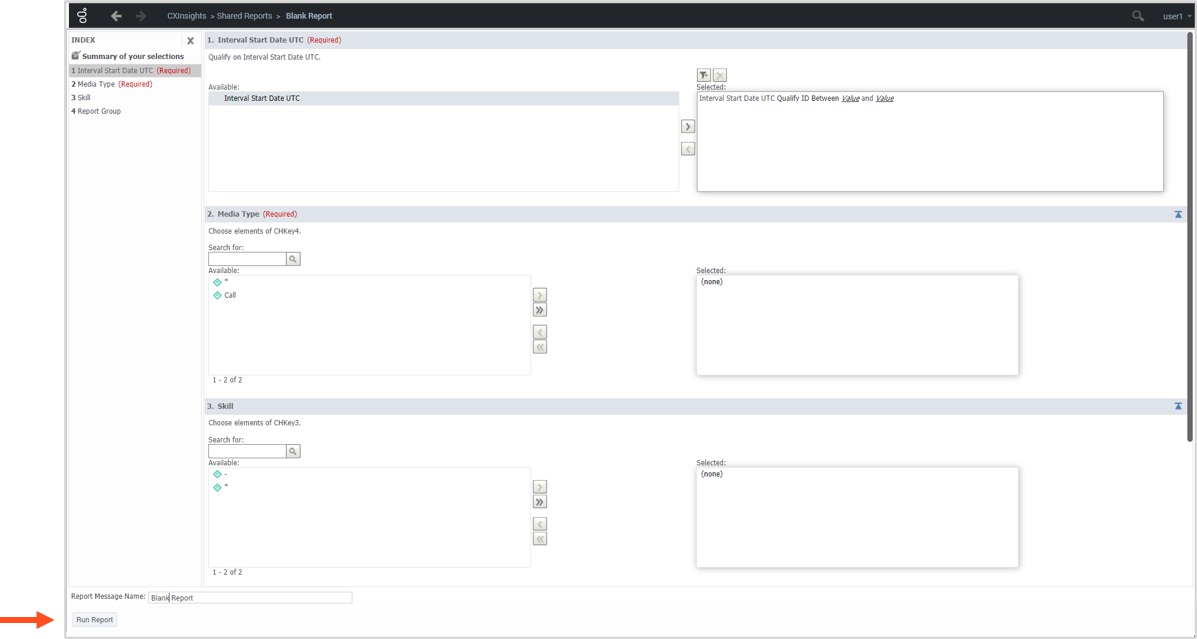This screenshot has height=639, width=1197.
Task: Add all Skill elements to Selected
Action: pos(540,502)
